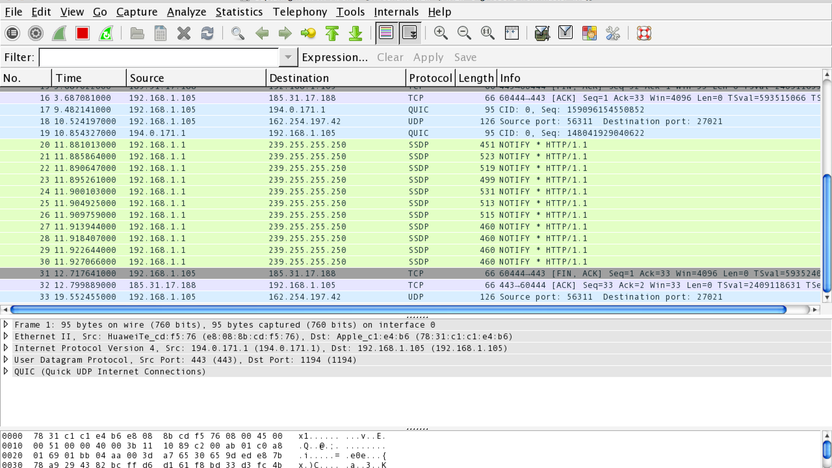This screenshot has width=832, height=468.
Task: Sort packets by Destination column
Action: pos(336,78)
